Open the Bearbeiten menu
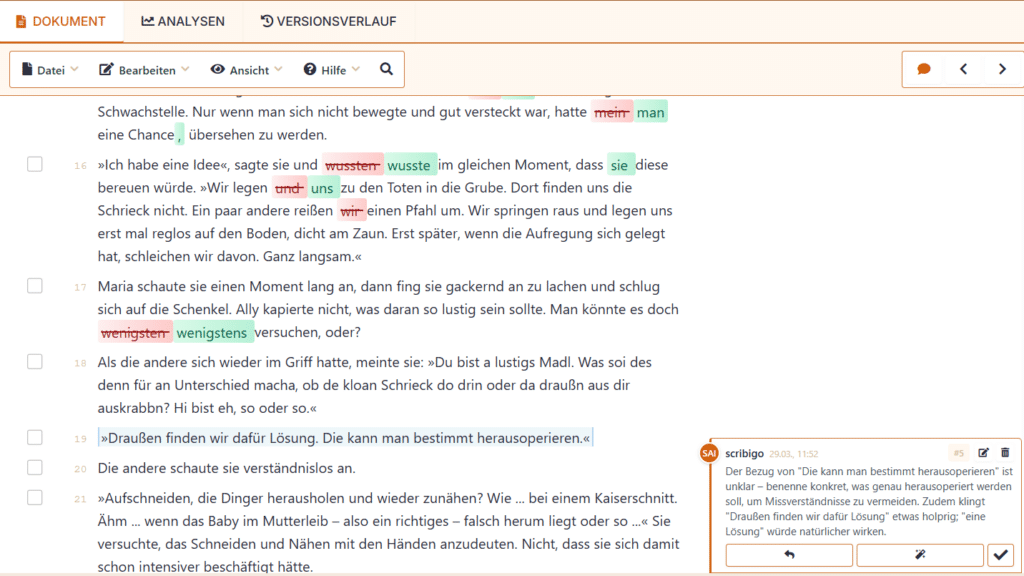The image size is (1024, 576). [x=143, y=69]
